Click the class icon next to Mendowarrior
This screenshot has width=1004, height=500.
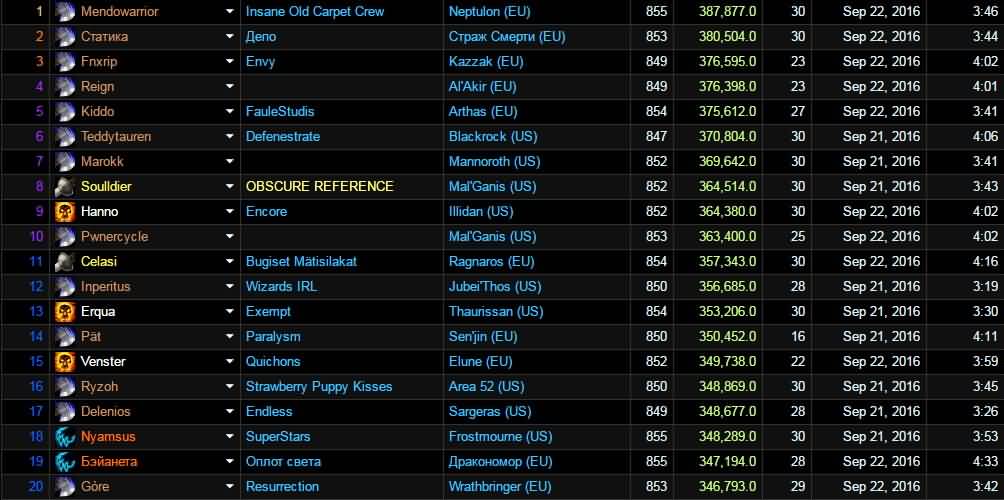point(65,12)
